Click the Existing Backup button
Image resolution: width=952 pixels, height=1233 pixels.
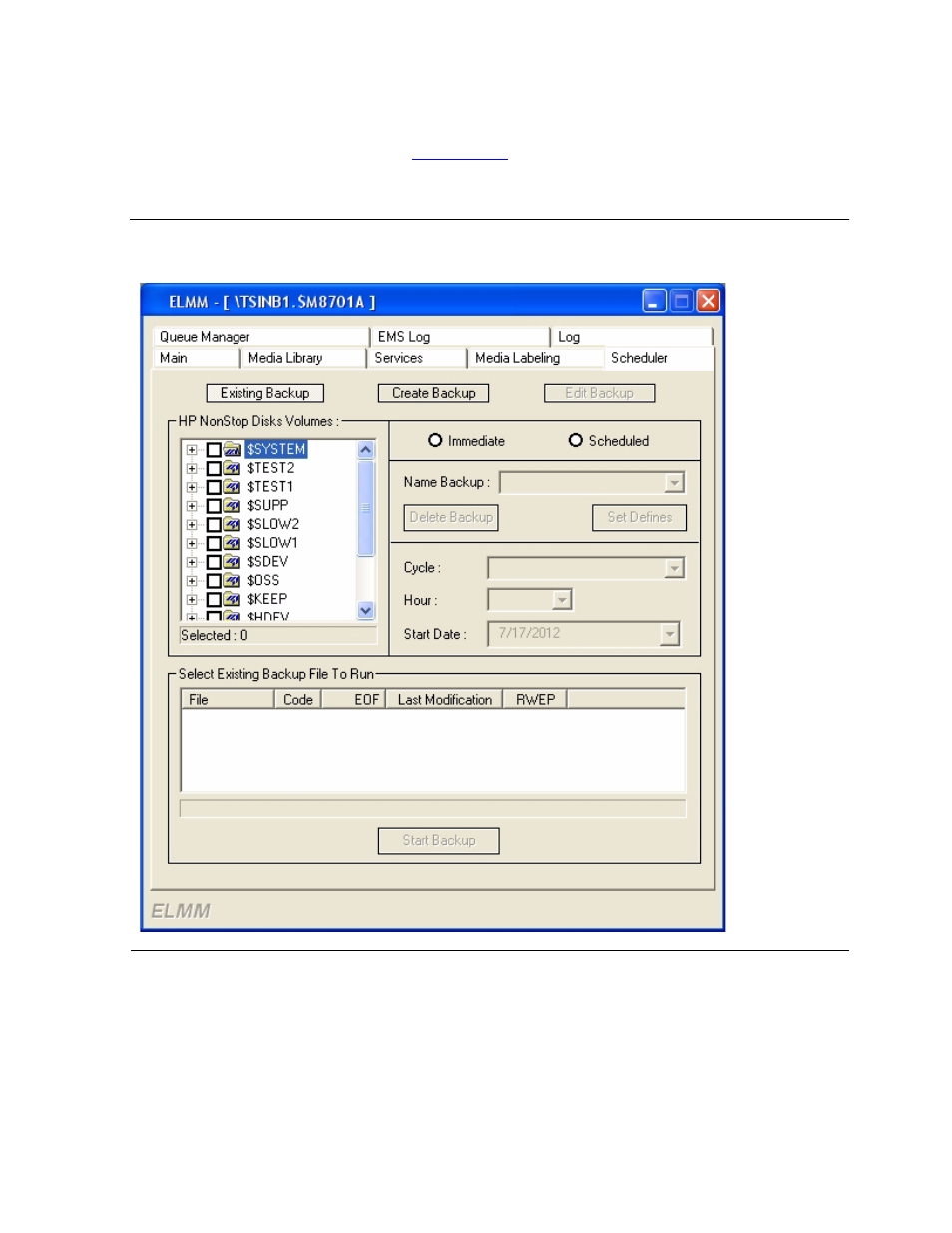(265, 393)
